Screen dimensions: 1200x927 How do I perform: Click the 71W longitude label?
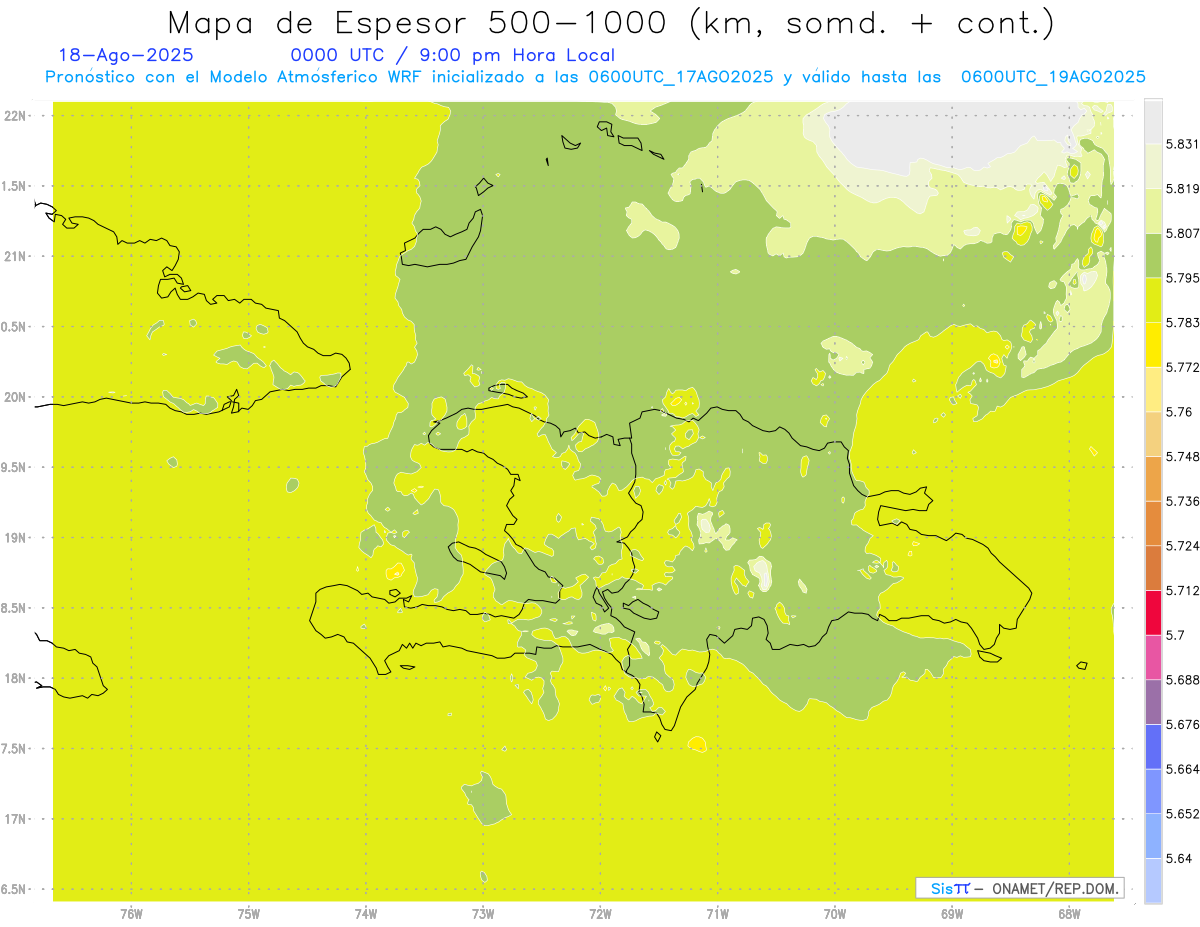[x=717, y=914]
